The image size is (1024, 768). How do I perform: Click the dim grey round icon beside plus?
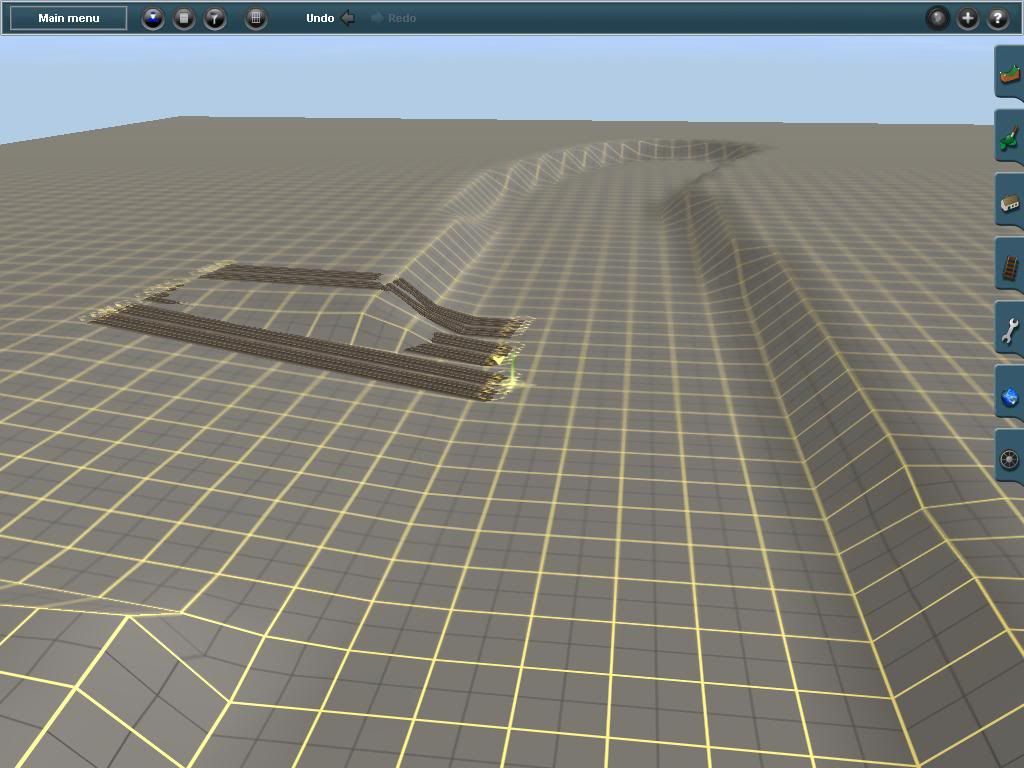pos(937,18)
